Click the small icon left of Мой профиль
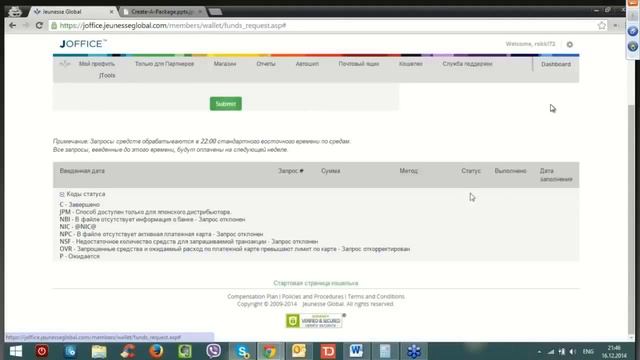Screen dimensions: 640x360 click(x=65, y=64)
